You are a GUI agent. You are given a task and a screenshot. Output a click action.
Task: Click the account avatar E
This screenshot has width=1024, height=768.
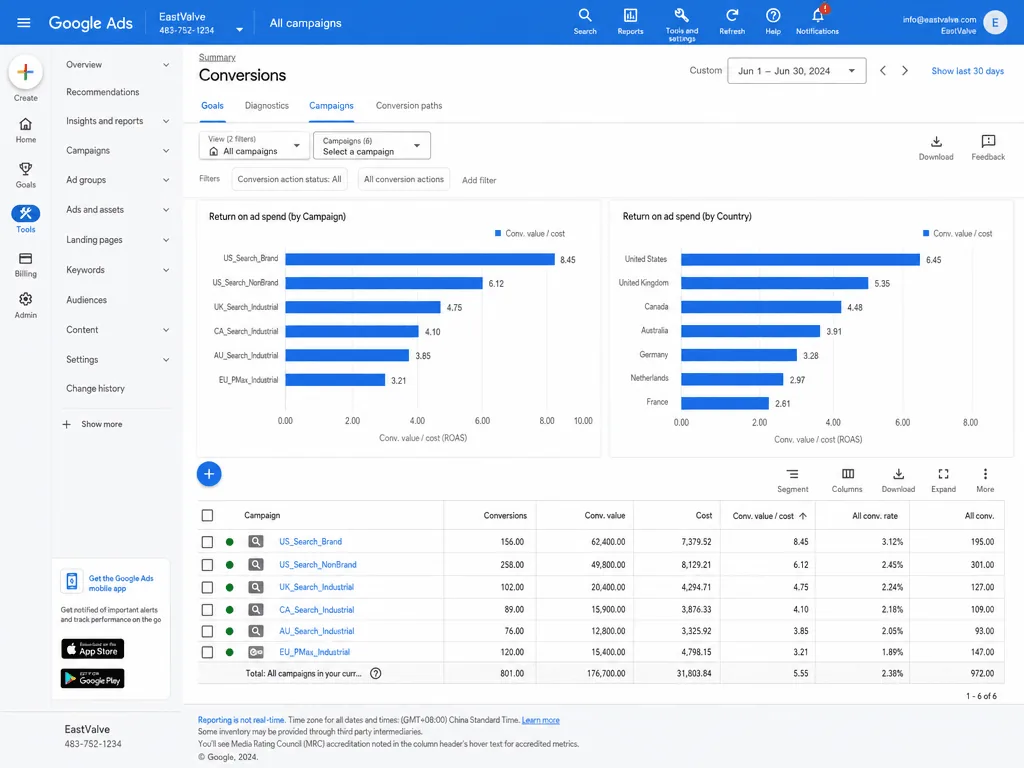coord(995,23)
